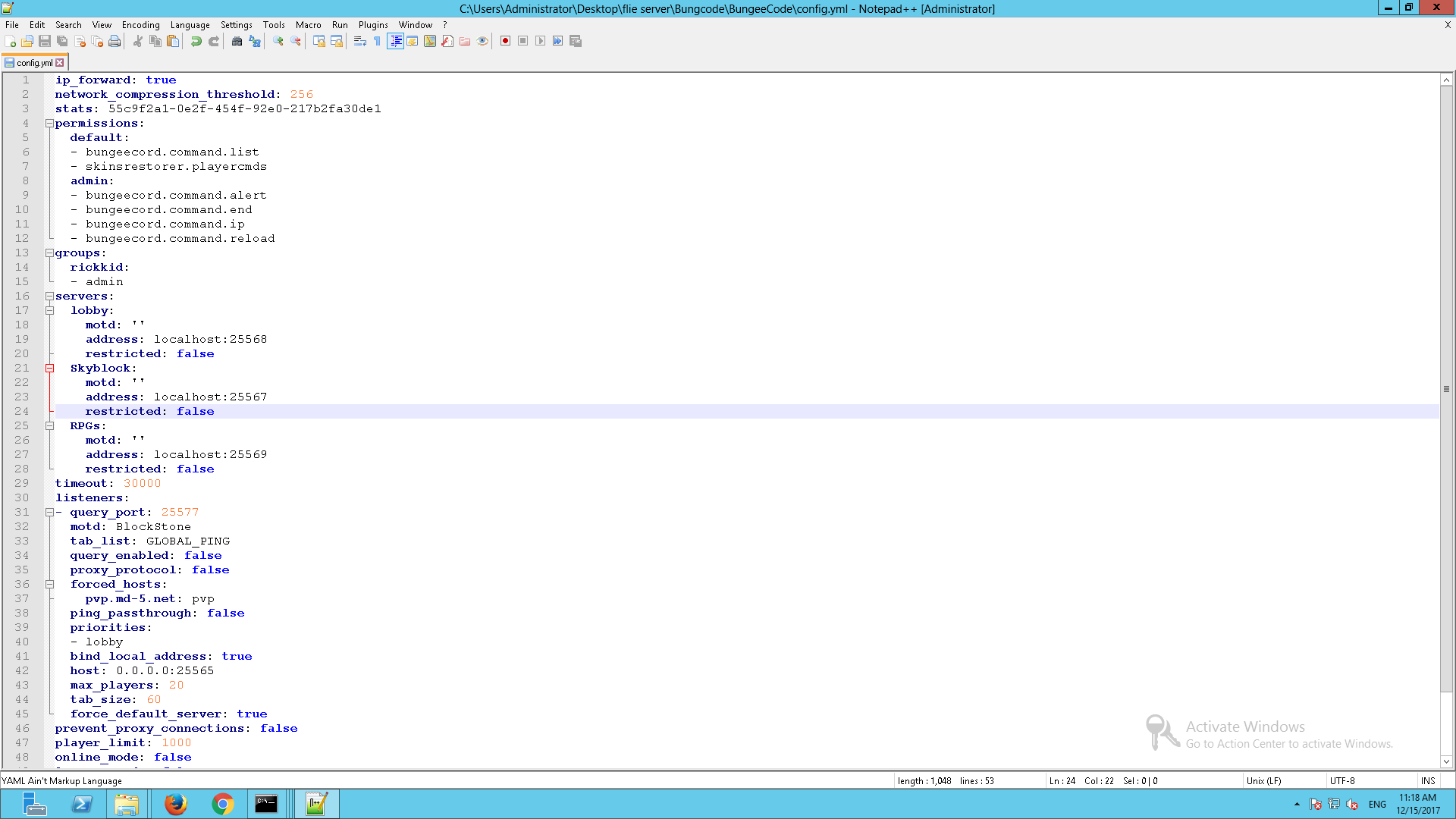Save the current file via toolbar
This screenshot has width=1456, height=819.
coord(45,41)
